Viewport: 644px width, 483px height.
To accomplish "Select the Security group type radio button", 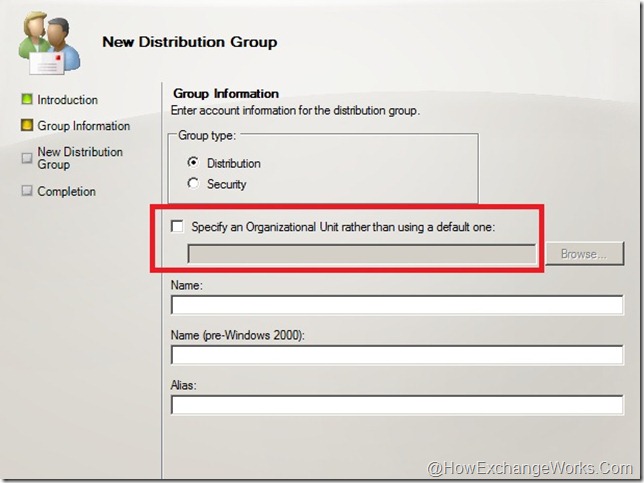I will click(x=193, y=183).
